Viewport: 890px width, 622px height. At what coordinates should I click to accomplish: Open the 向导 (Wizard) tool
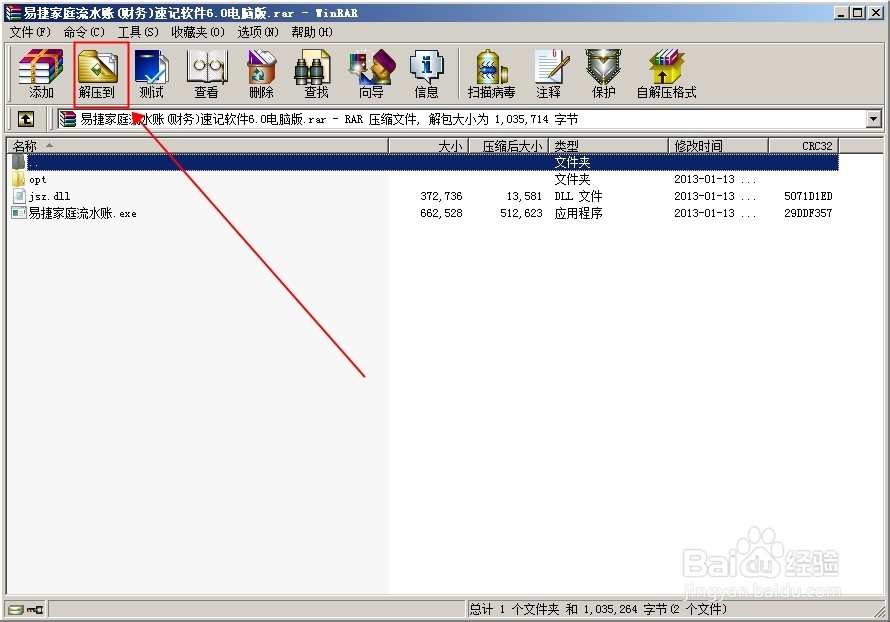pos(371,74)
